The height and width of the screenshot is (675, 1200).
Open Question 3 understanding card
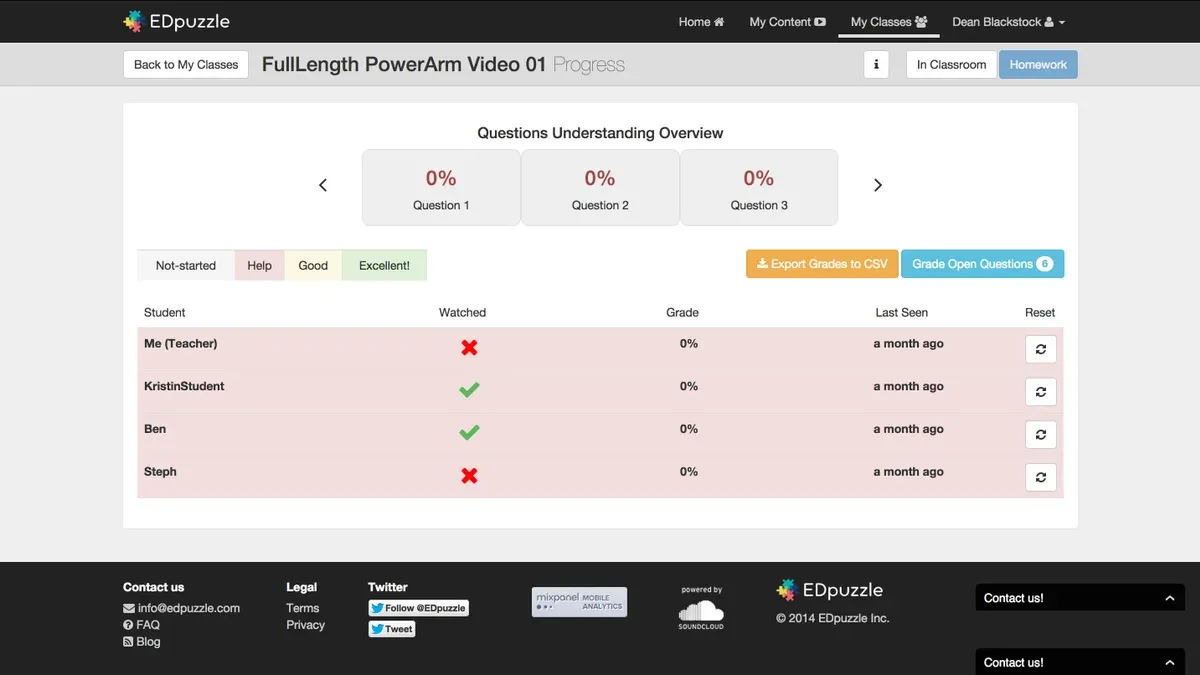759,187
